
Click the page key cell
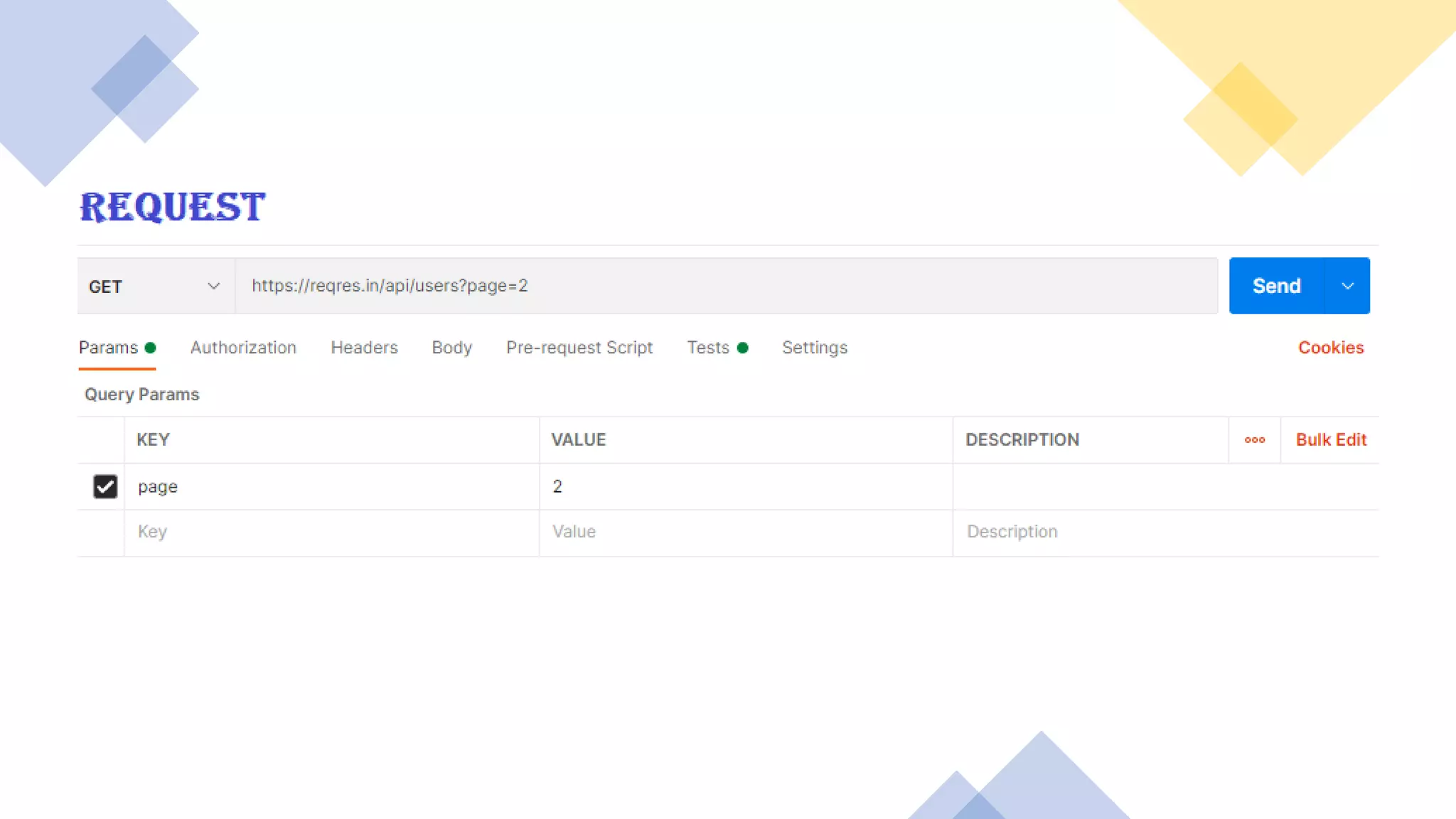331,487
